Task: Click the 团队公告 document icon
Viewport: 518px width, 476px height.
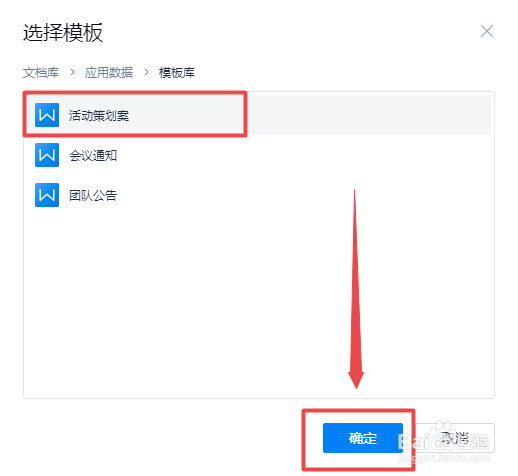Action: [47, 195]
